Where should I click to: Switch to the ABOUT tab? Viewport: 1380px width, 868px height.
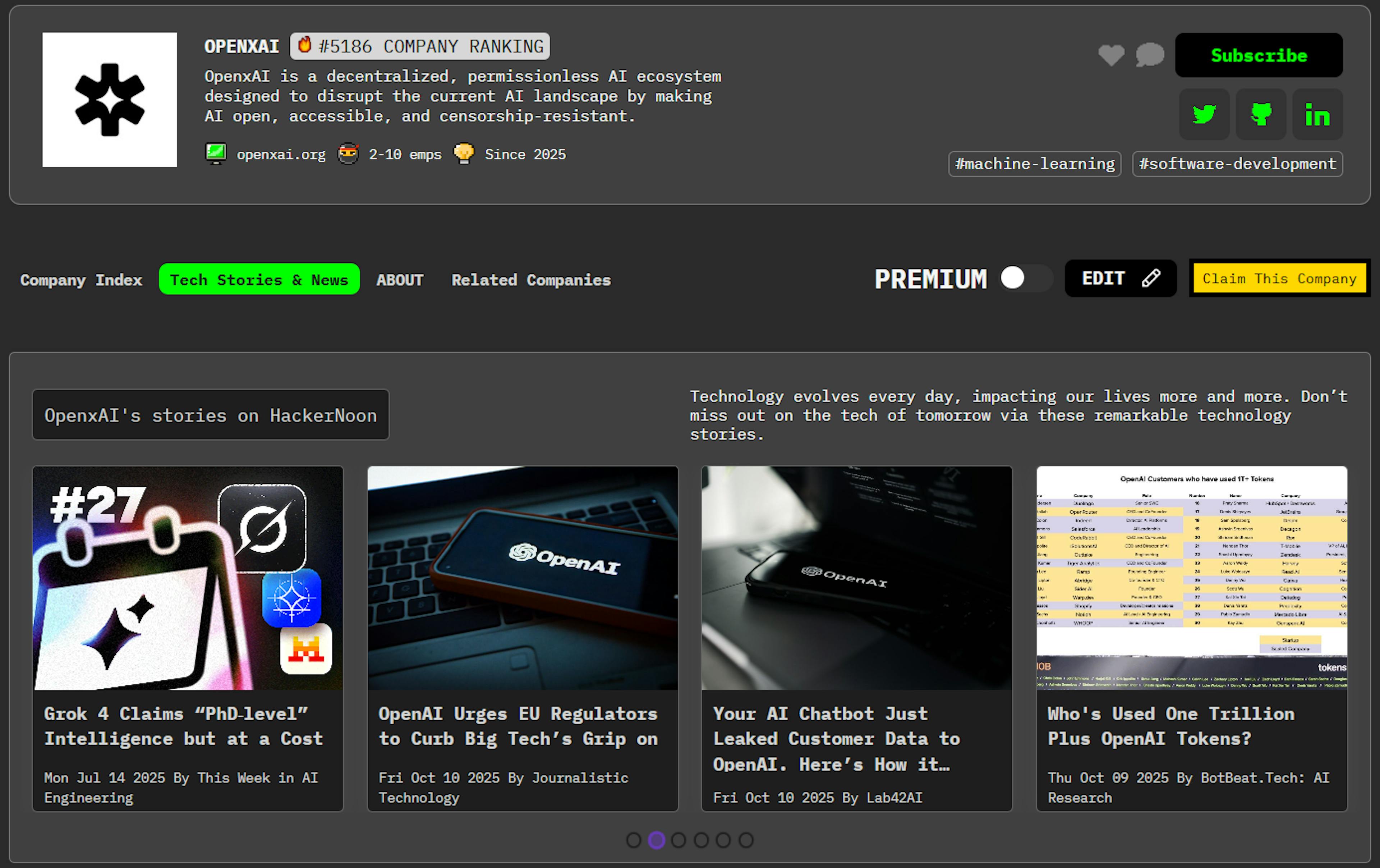point(399,280)
